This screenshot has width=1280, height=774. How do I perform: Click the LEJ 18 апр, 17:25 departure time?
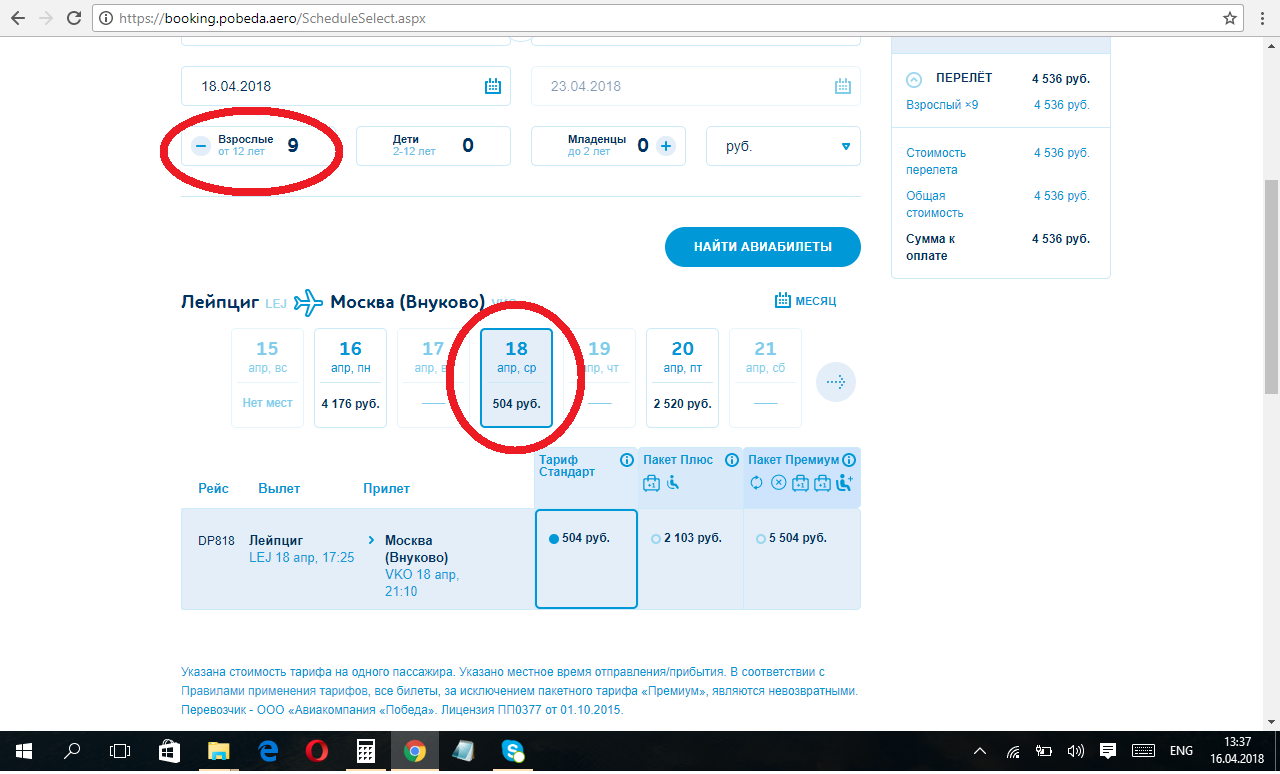302,557
